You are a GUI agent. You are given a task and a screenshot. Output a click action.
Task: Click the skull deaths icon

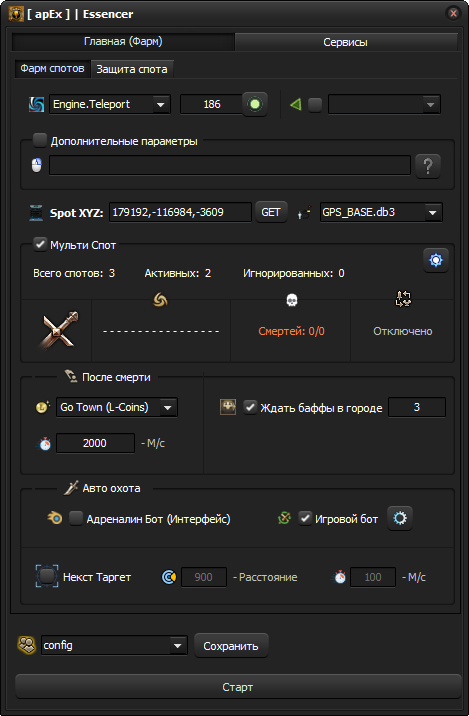291,300
